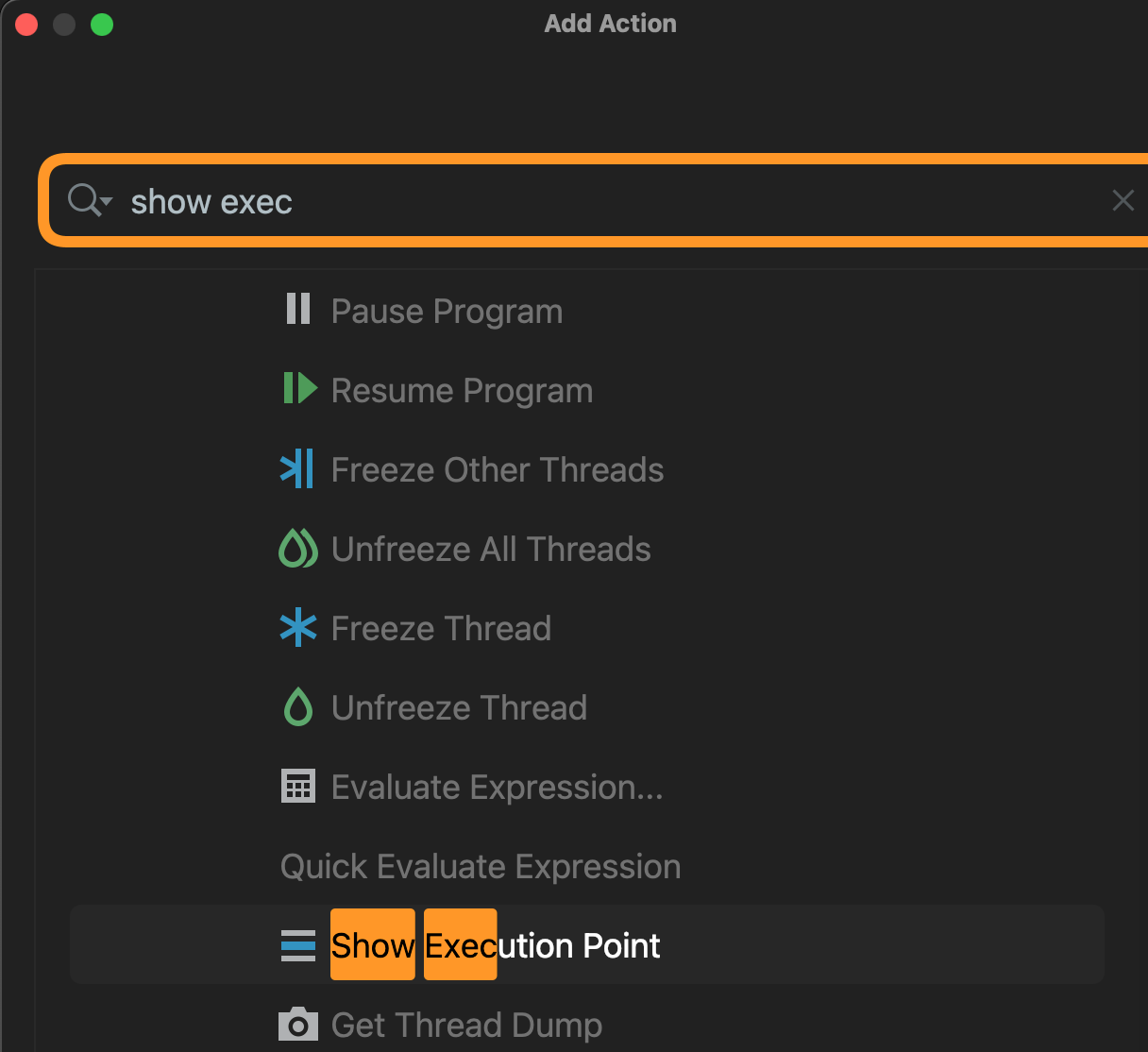The height and width of the screenshot is (1052, 1148).
Task: Open the search options magnifier dropdown
Action: (88, 200)
